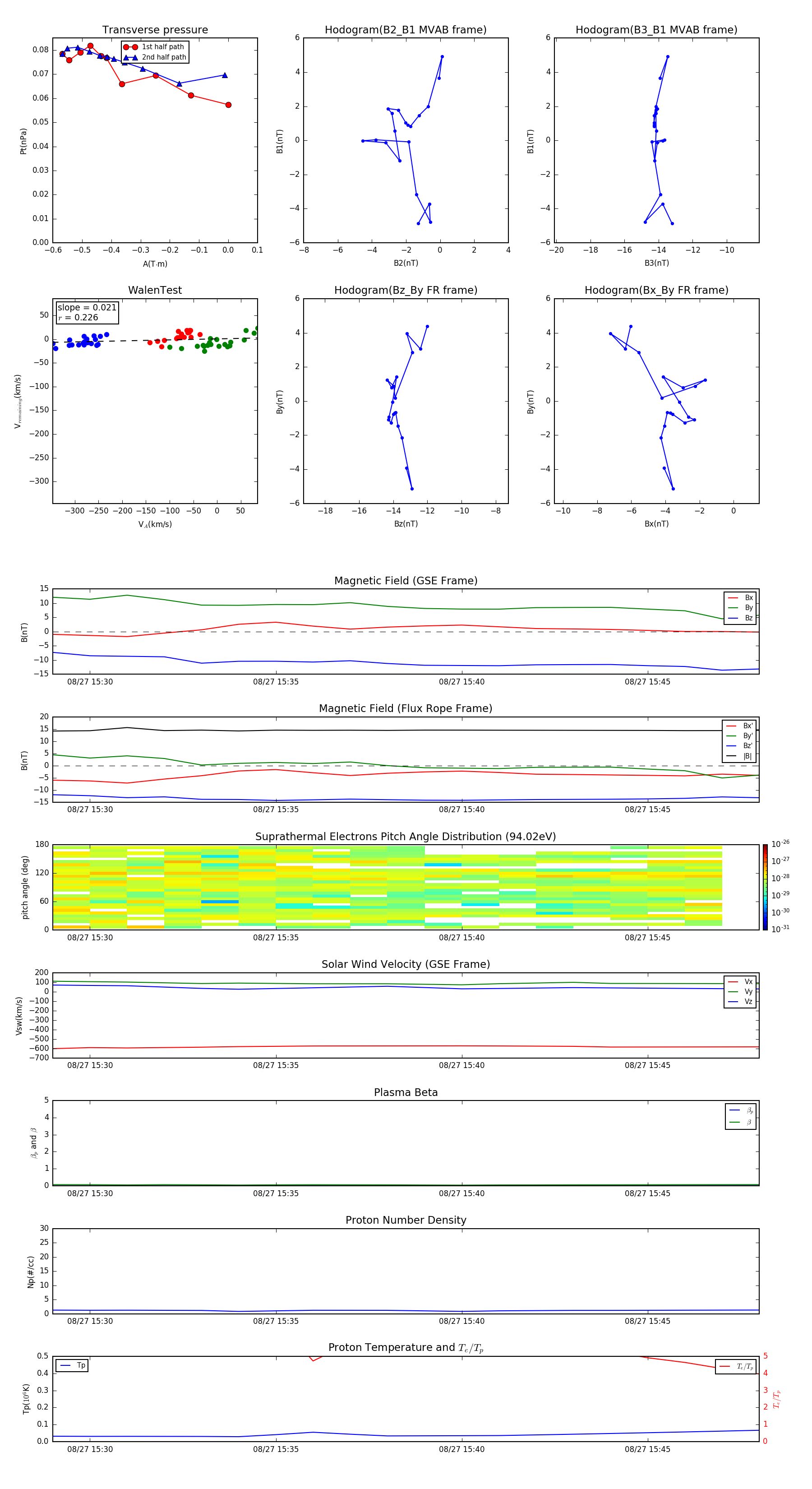Click By' legend entry in Flux Rope panel
Screen dimensions: 812x1489
tap(740, 736)
